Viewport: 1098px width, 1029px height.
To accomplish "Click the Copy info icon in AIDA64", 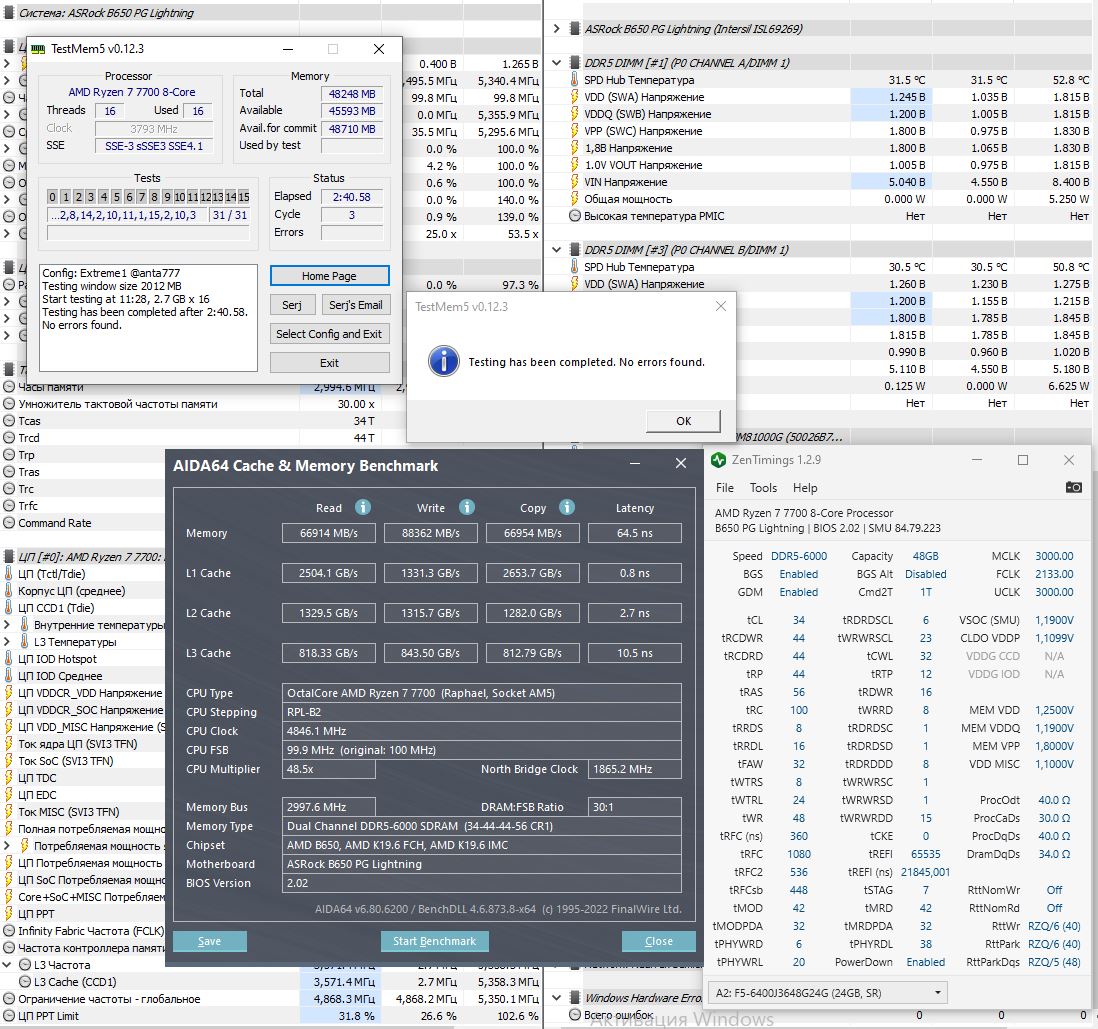I will (x=567, y=507).
